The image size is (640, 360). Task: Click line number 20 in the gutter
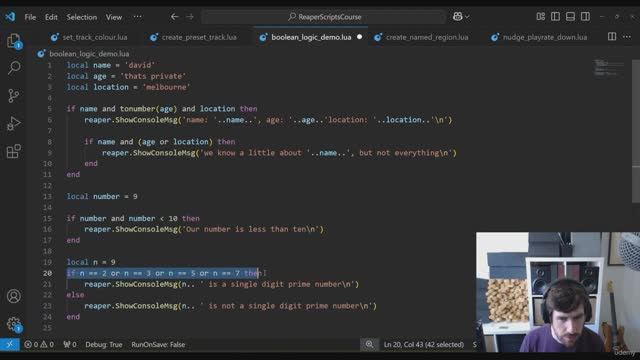47,273
